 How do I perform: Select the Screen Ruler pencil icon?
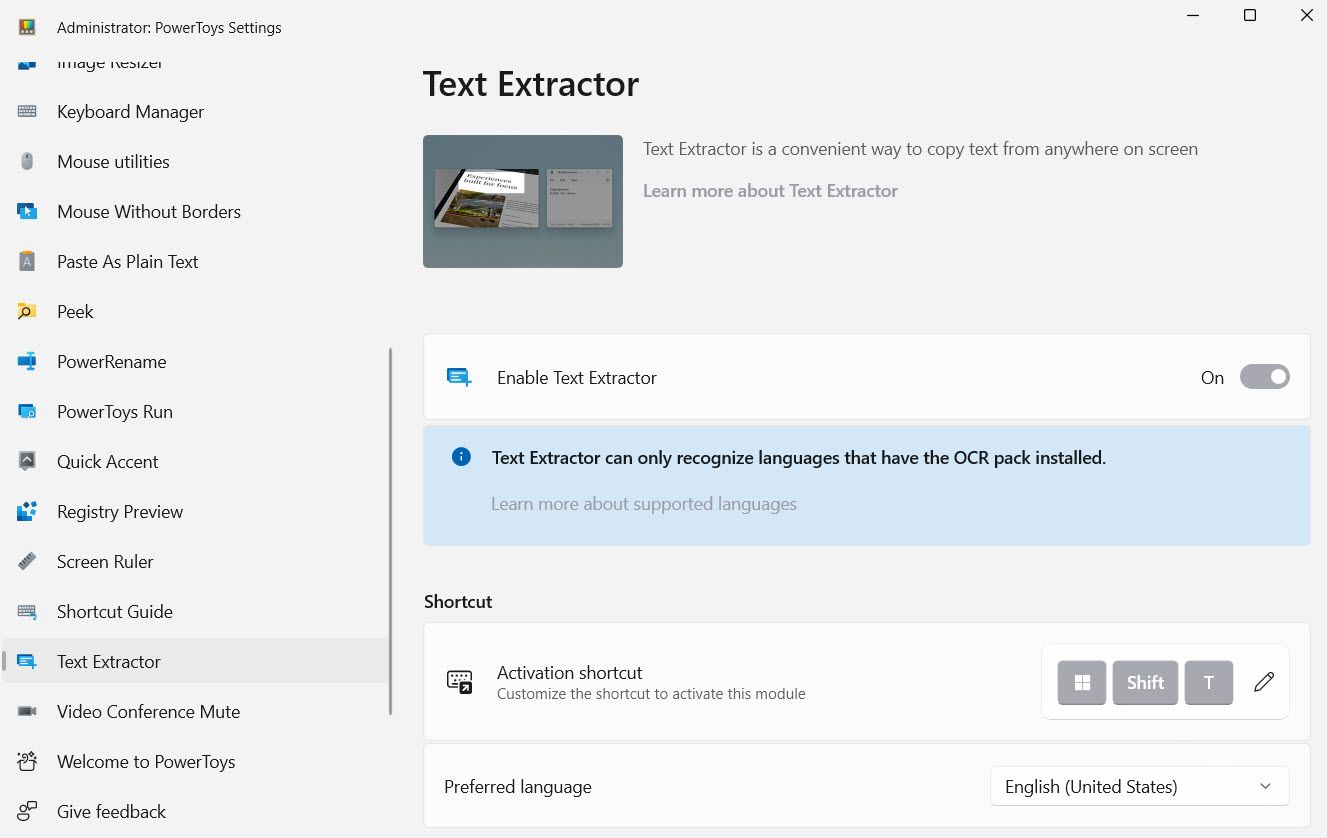click(x=27, y=561)
